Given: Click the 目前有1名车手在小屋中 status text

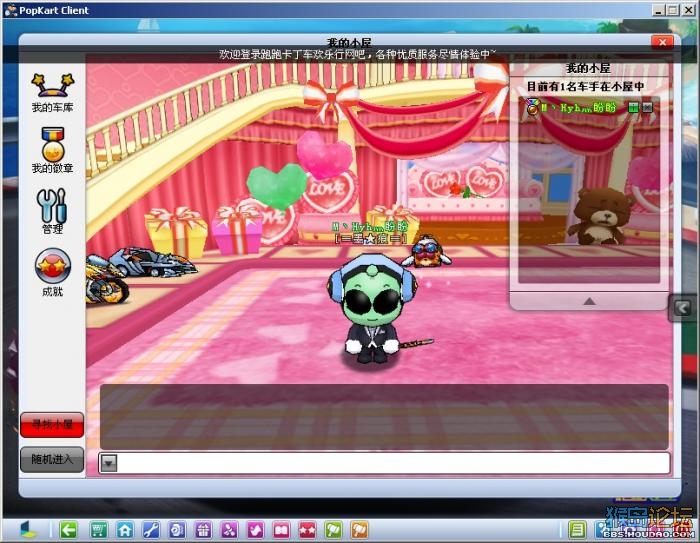Looking at the screenshot, I should click(585, 86).
